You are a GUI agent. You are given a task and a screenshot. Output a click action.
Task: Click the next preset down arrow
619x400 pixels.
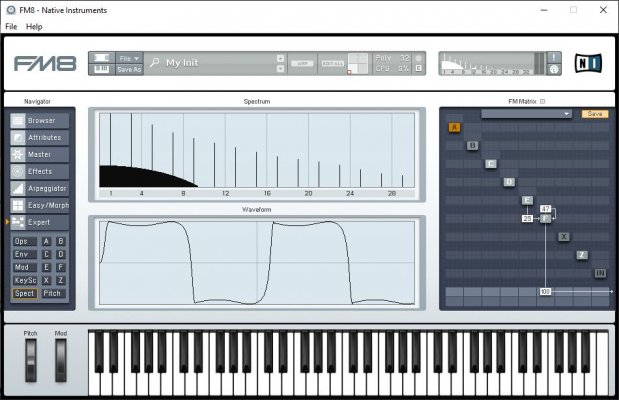[280, 69]
